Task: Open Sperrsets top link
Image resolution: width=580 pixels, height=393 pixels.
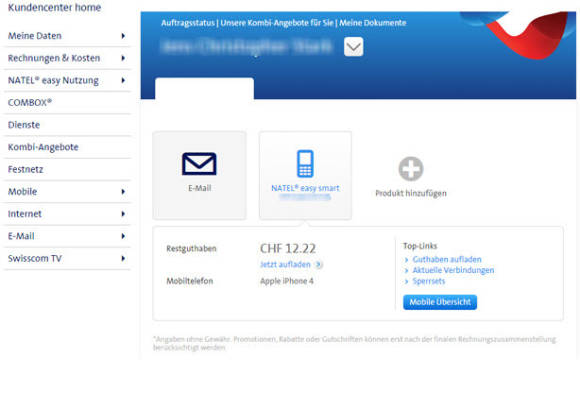Action: click(x=429, y=281)
